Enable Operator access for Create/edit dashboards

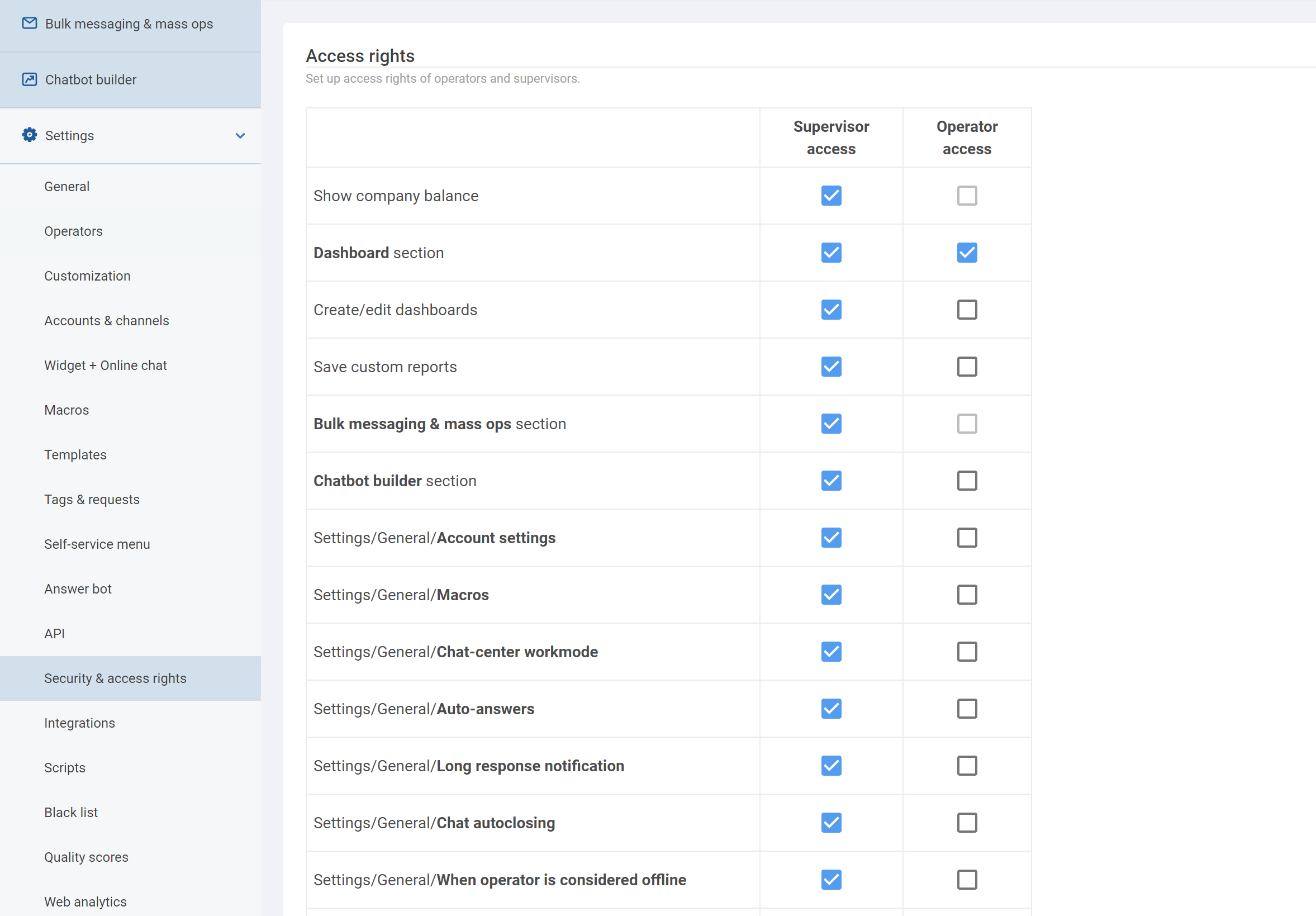966,310
